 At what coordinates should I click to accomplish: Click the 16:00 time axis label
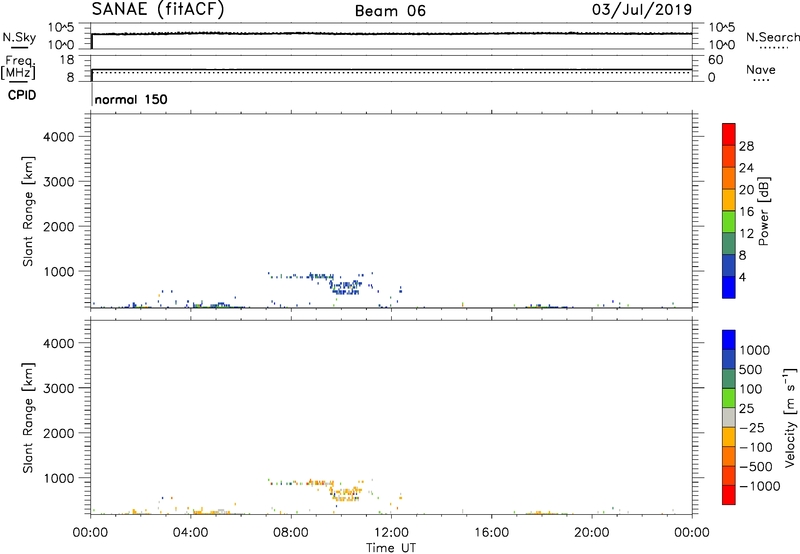click(491, 533)
